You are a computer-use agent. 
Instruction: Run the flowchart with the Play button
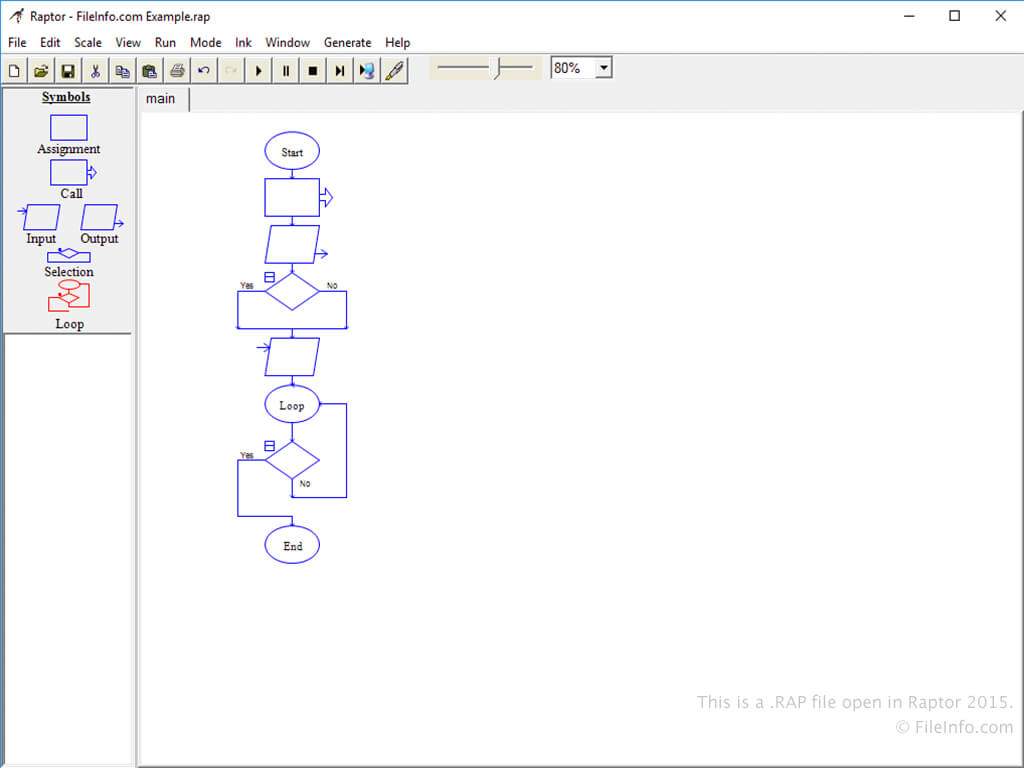(x=259, y=71)
